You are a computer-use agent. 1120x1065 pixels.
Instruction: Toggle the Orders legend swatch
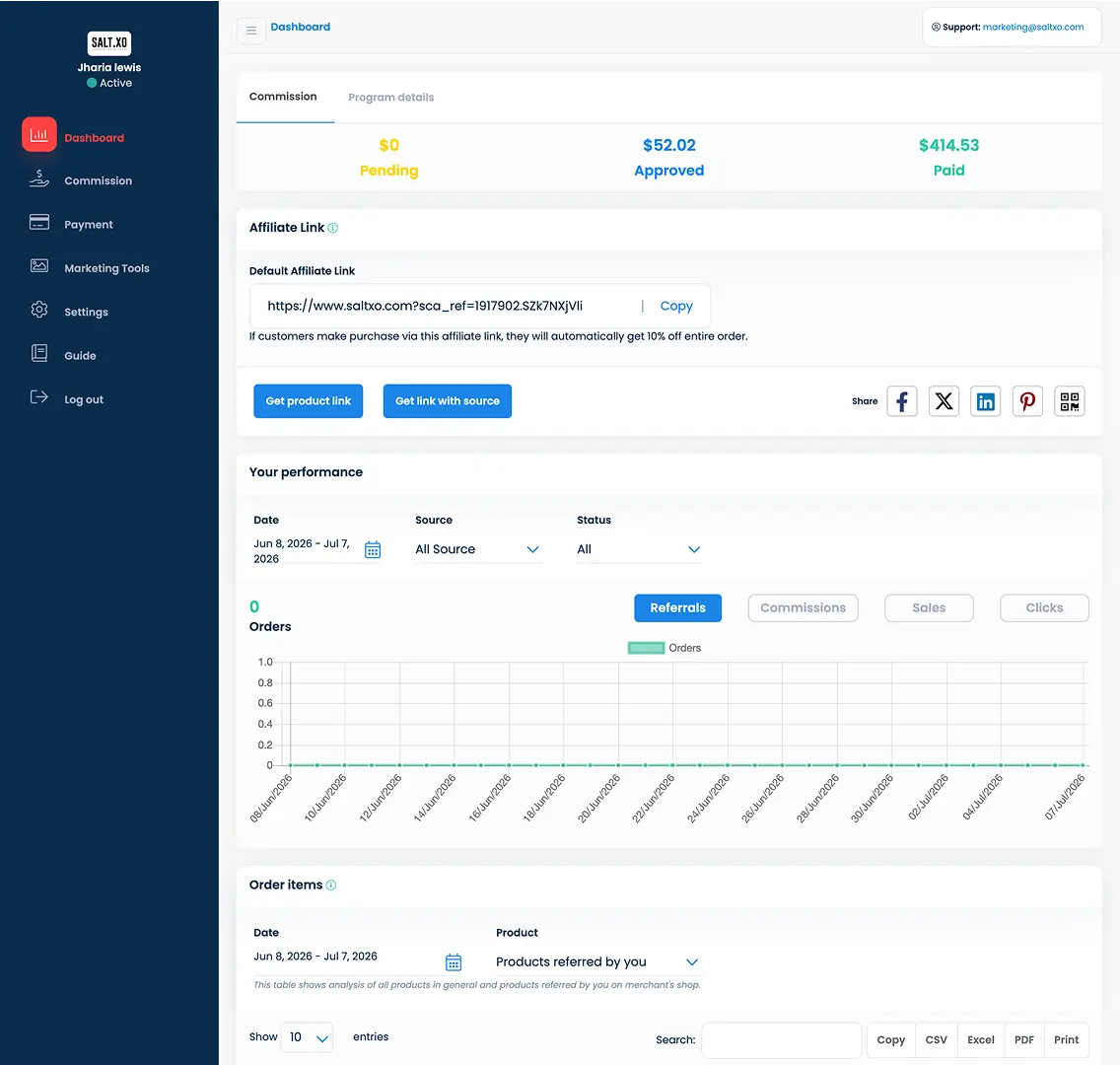point(646,648)
